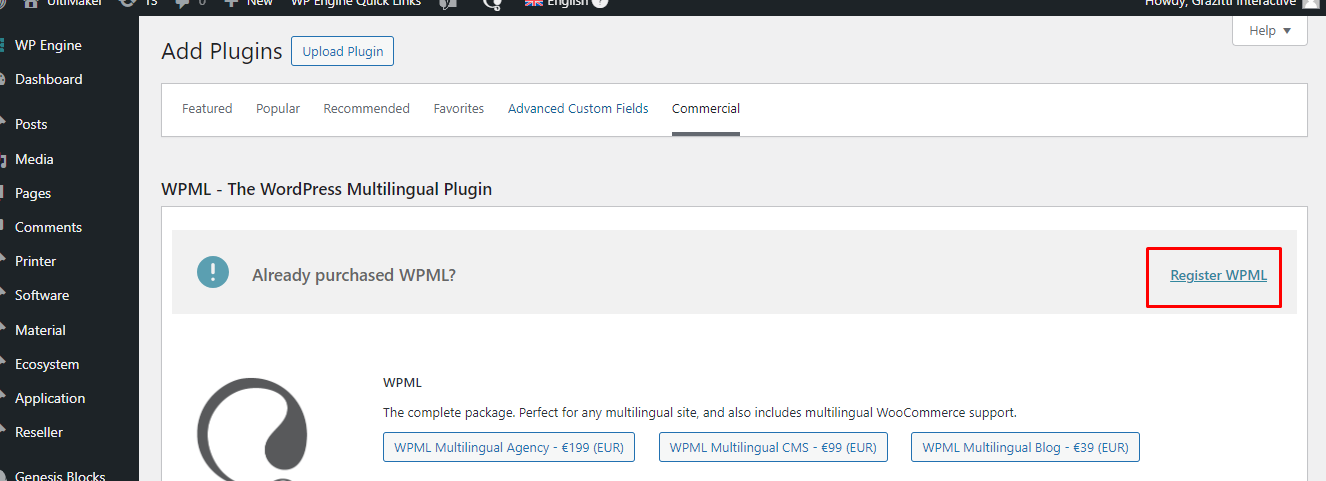Open Media in the sidebar menu
The width and height of the screenshot is (1326, 481).
tap(34, 159)
